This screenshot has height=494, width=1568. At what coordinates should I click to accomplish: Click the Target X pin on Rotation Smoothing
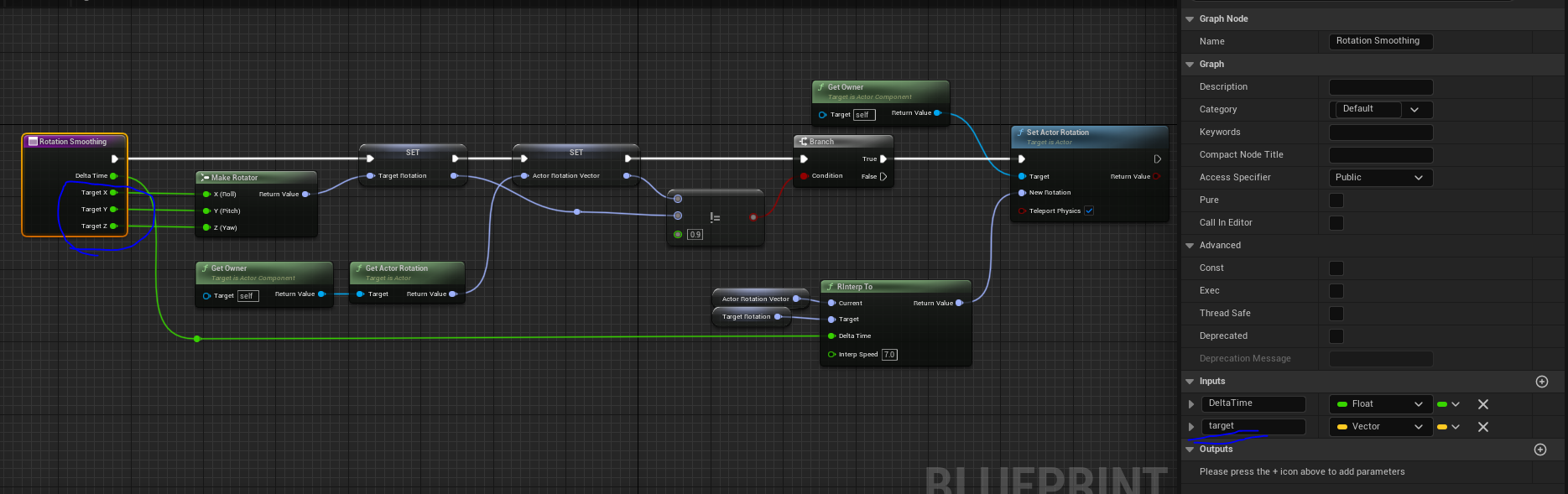coord(113,193)
